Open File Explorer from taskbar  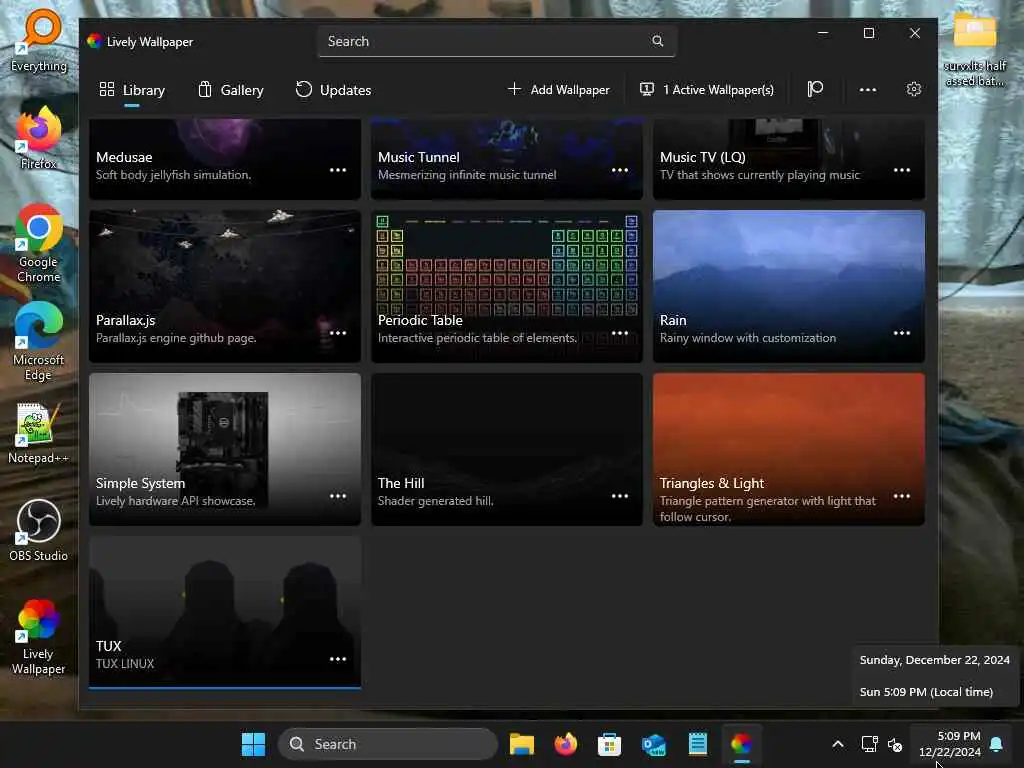[522, 744]
